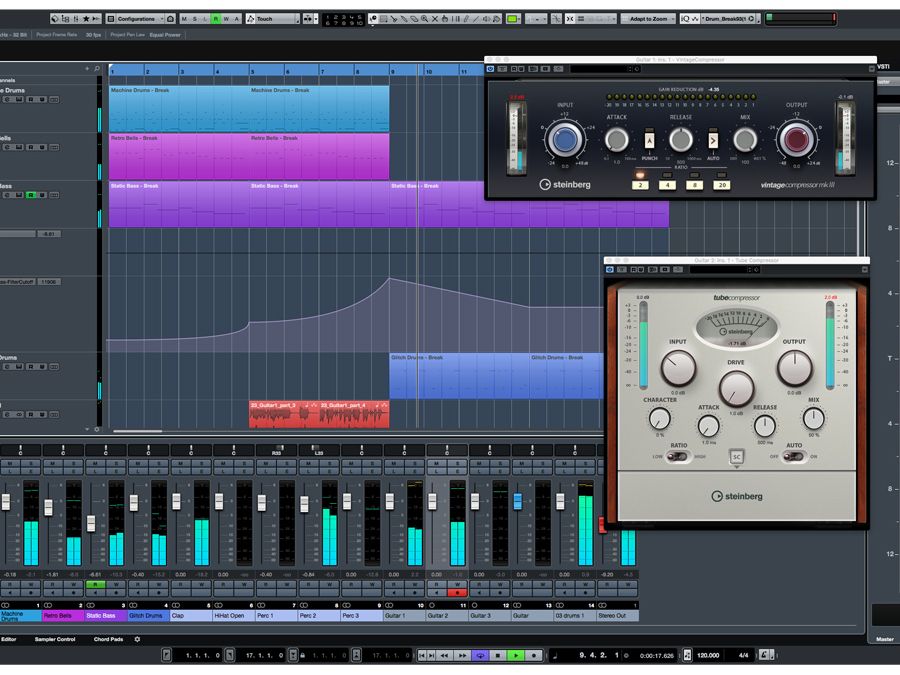Viewport: 900px width, 675px height.
Task: Toggle the global Write automation button in toolbar
Action: (x=226, y=19)
